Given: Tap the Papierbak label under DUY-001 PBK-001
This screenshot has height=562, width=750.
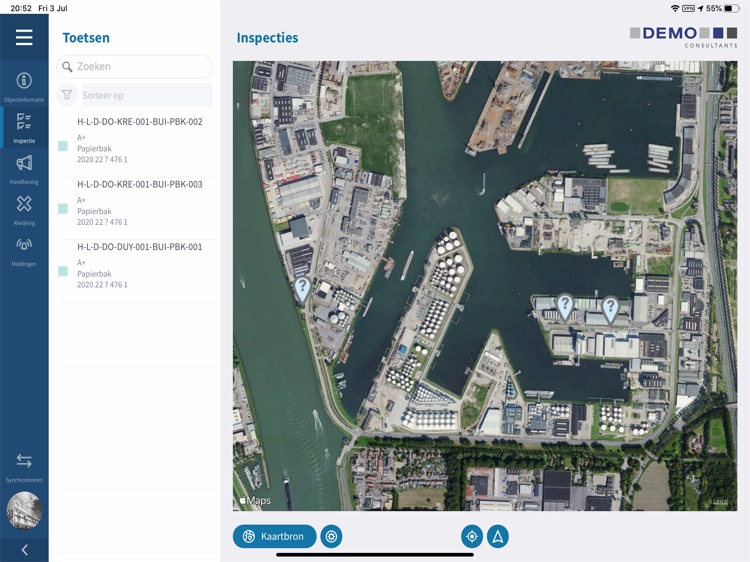Looking at the screenshot, I should [94, 274].
